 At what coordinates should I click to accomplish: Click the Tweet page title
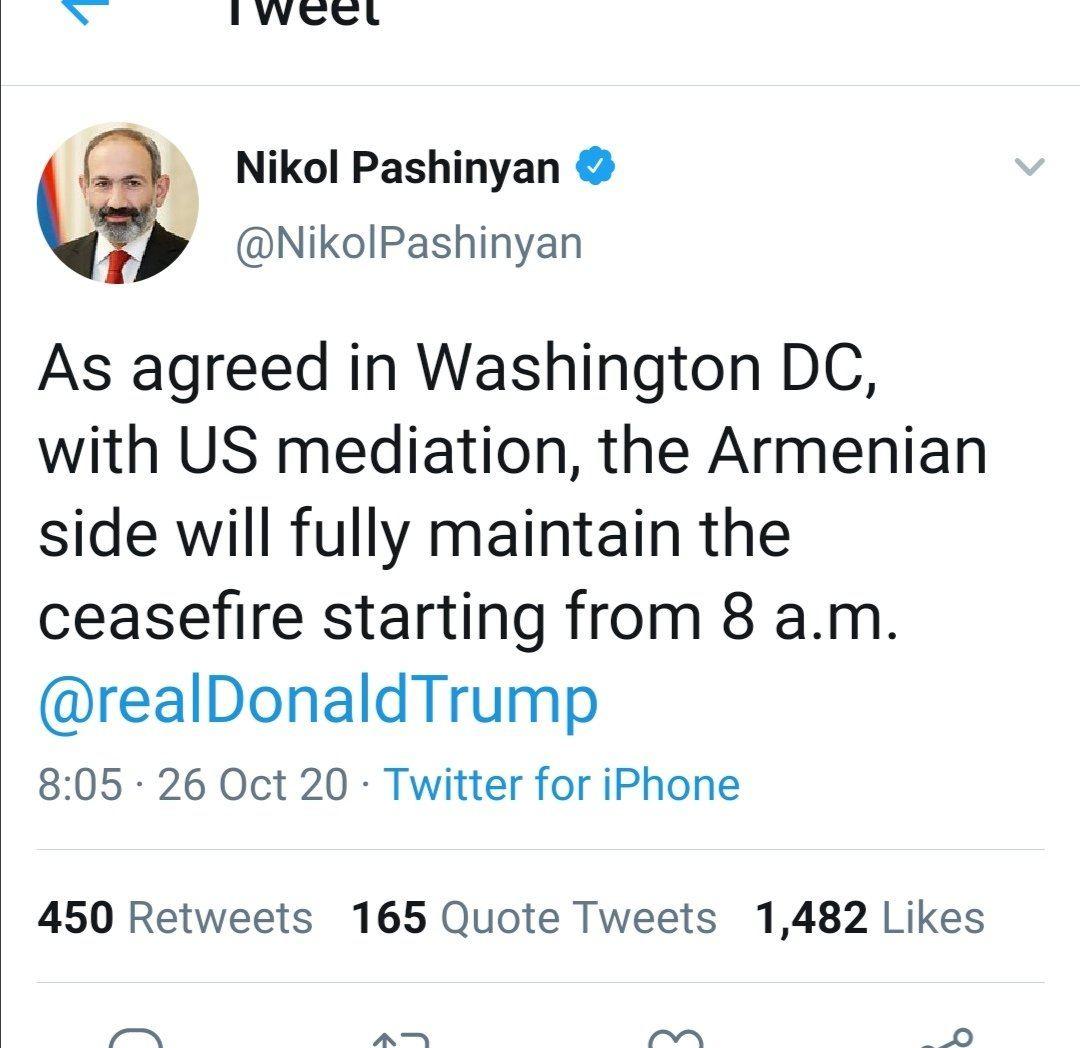[304, 12]
